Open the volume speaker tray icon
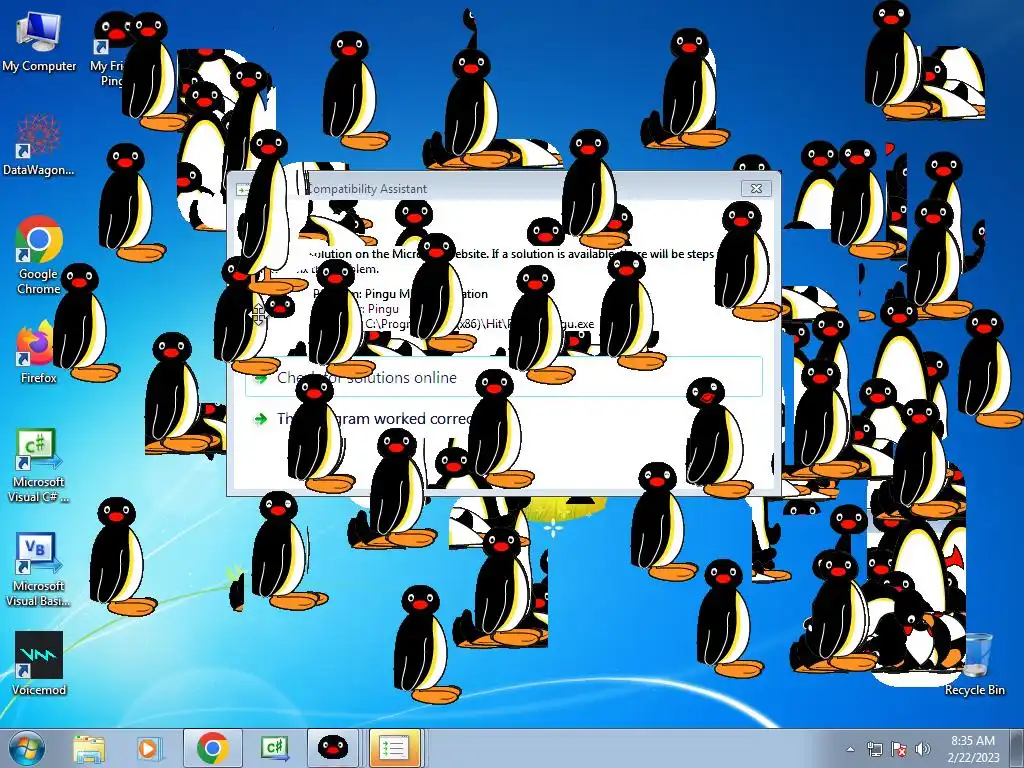The height and width of the screenshot is (768, 1024). coord(922,749)
